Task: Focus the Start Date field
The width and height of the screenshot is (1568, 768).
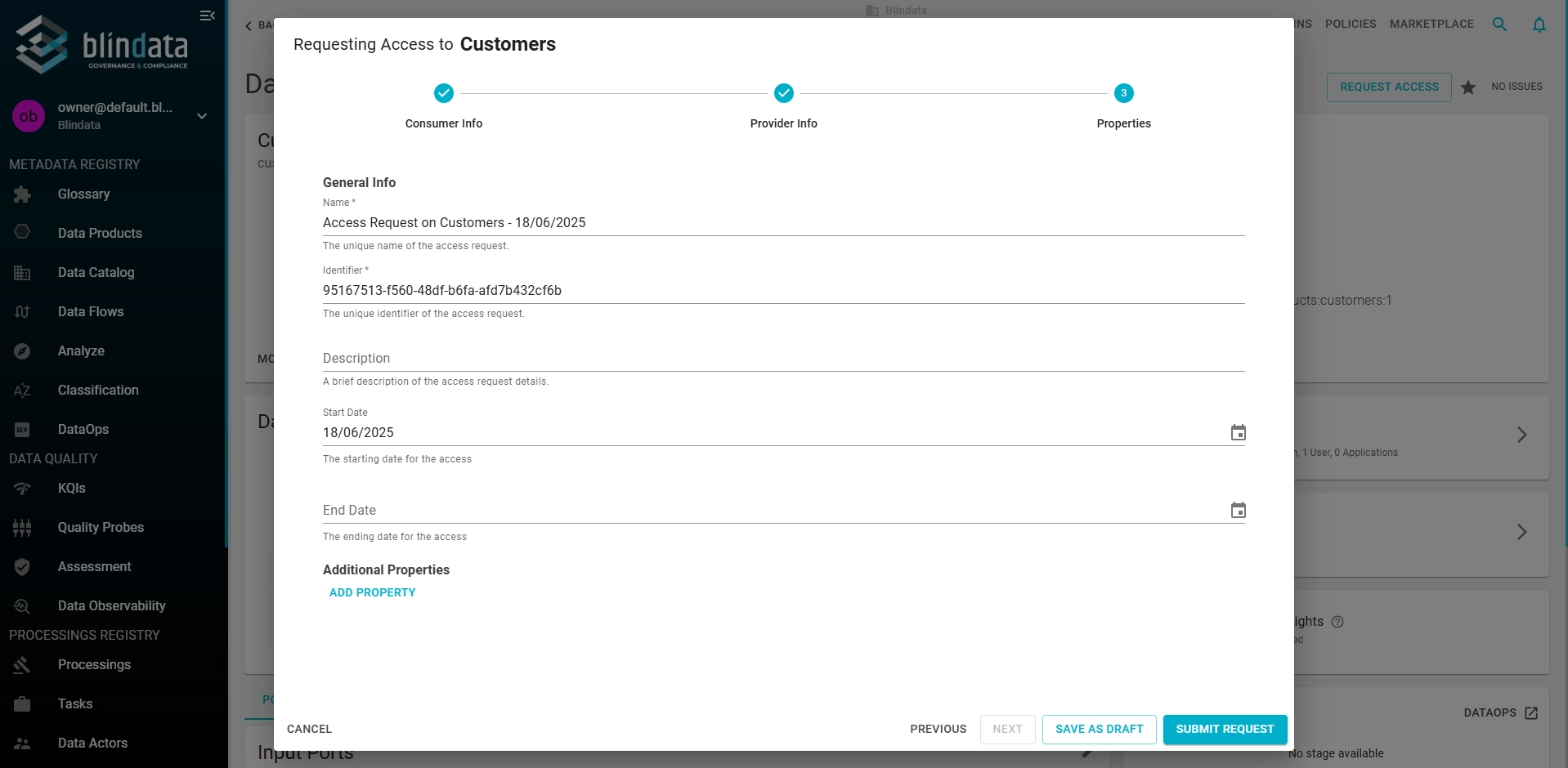Action: tap(774, 432)
